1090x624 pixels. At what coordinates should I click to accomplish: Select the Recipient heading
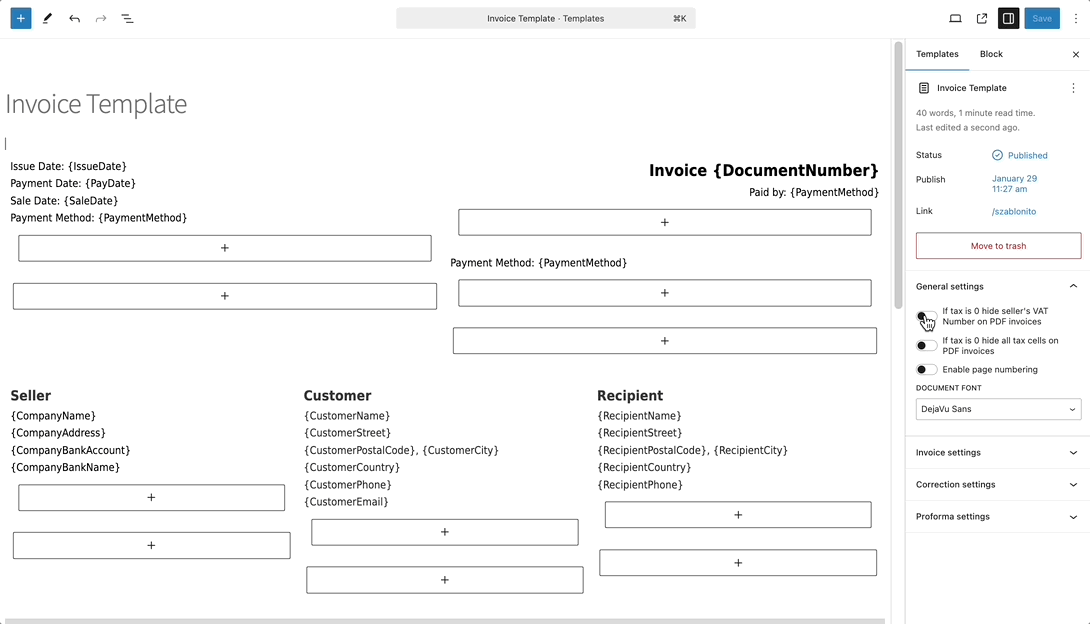click(x=630, y=395)
